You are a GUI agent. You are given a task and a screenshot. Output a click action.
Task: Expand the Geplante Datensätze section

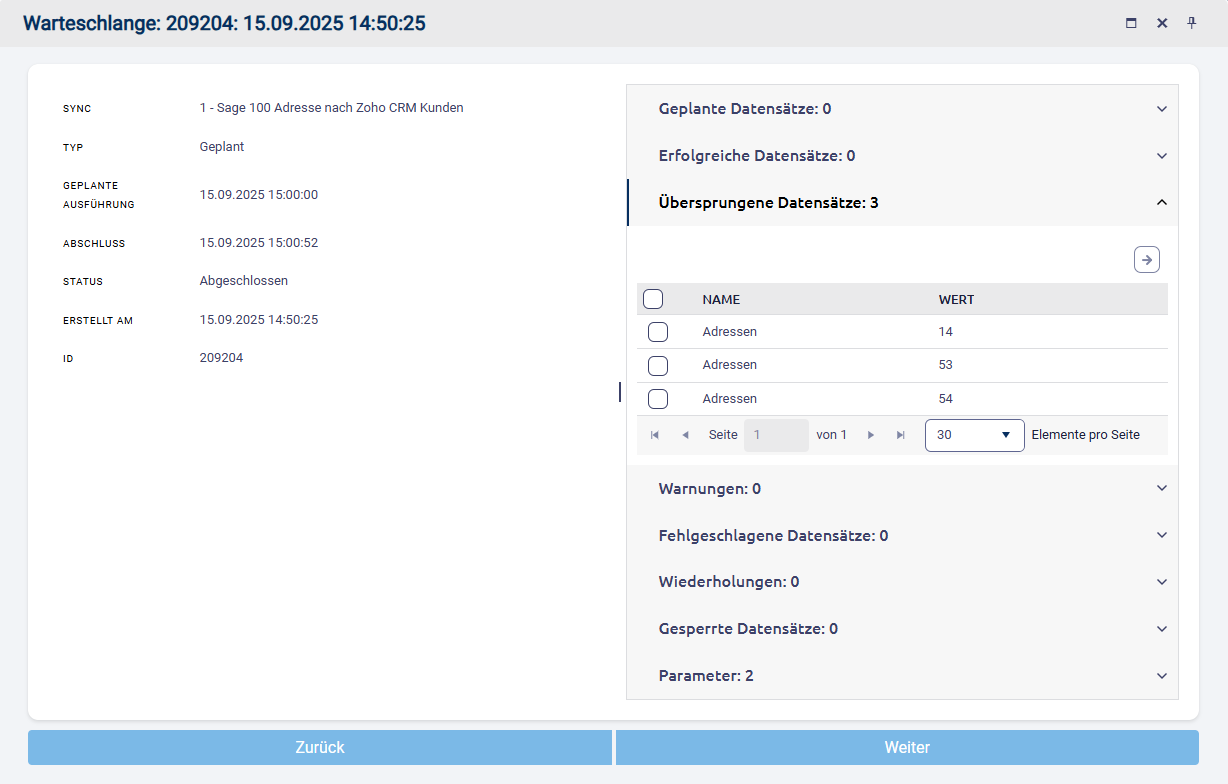coord(902,109)
